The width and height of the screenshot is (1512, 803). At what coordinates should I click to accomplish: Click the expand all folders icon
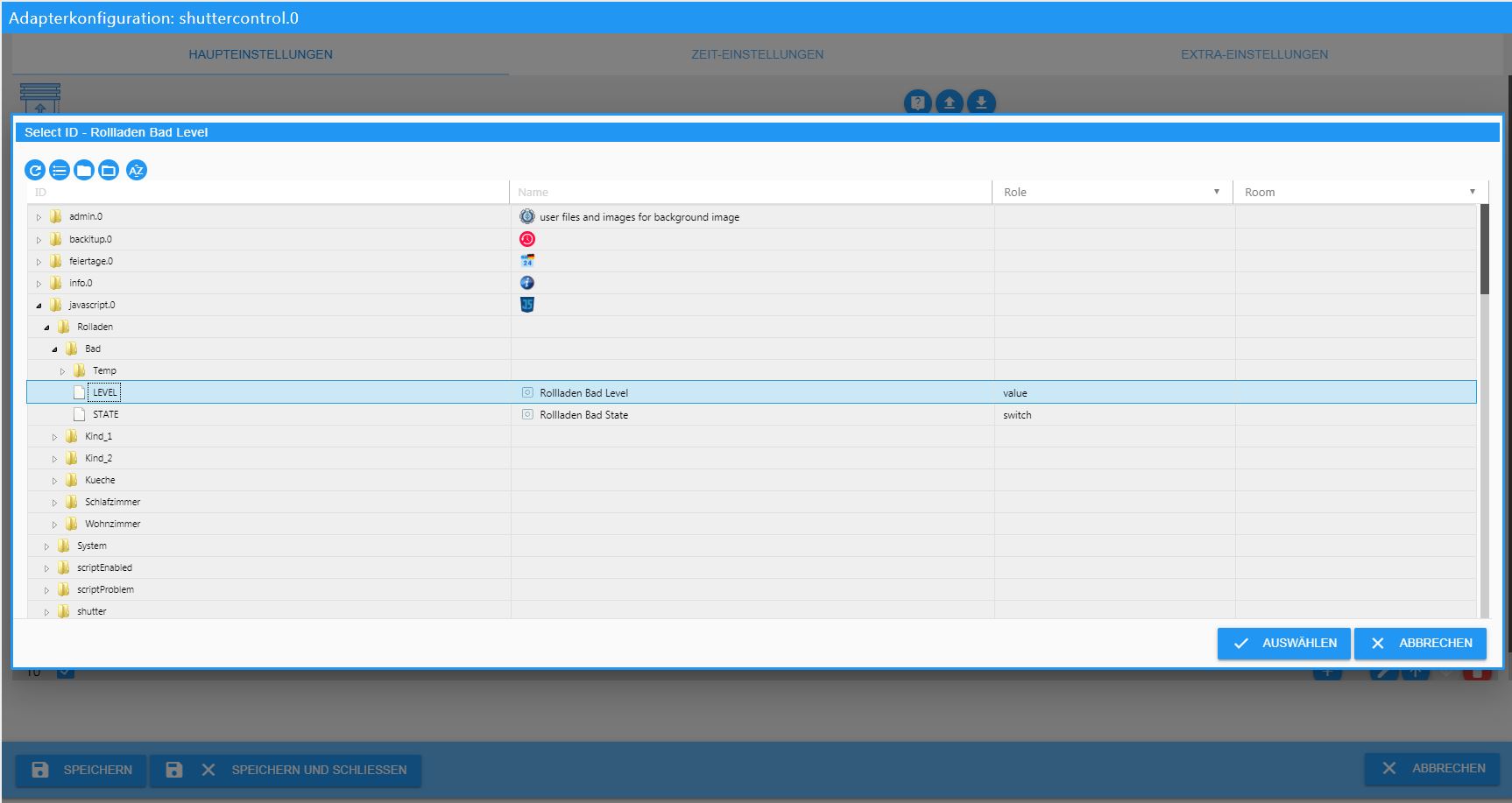coord(109,170)
